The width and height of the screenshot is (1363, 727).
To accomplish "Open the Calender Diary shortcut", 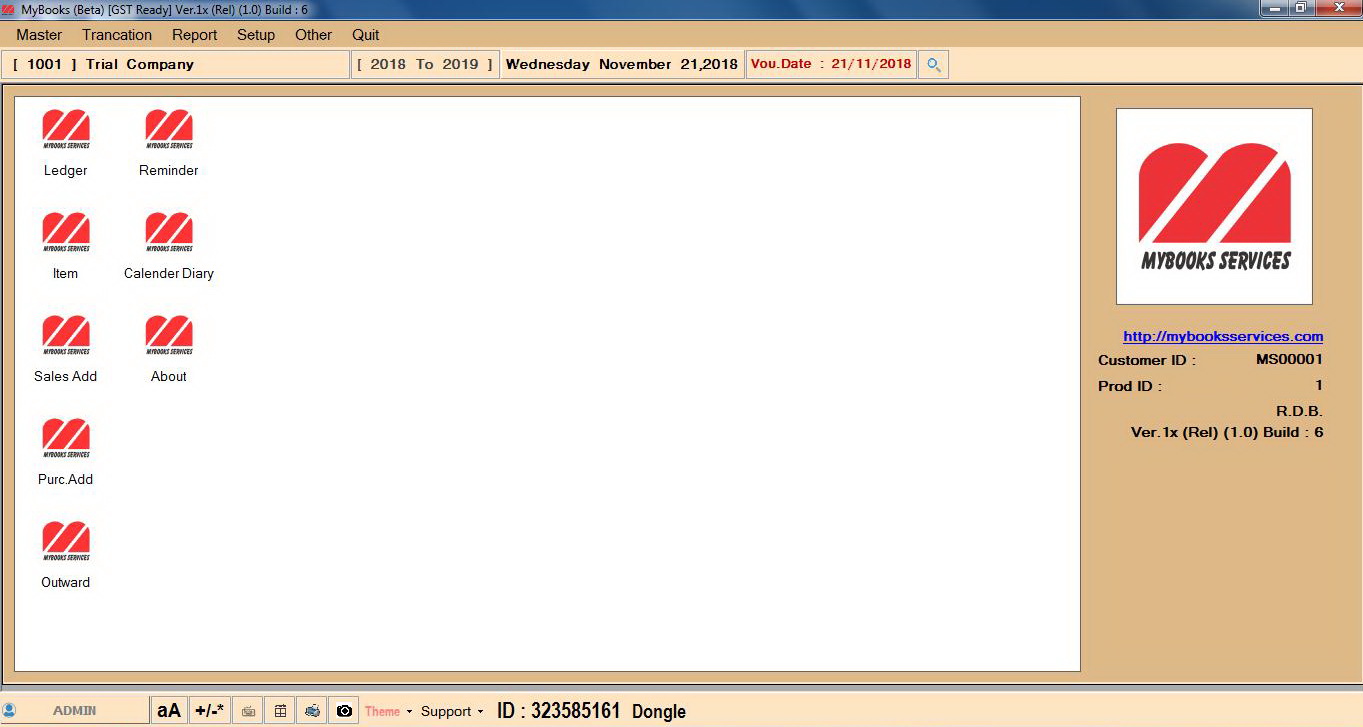I will click(168, 233).
